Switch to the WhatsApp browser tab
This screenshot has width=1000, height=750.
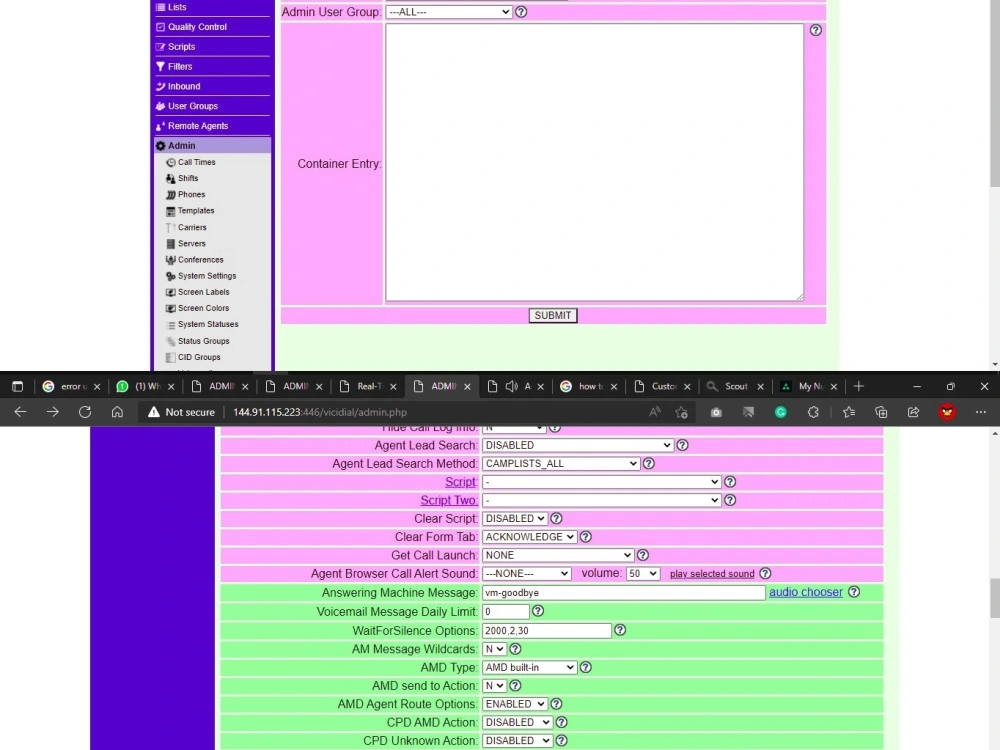point(146,386)
